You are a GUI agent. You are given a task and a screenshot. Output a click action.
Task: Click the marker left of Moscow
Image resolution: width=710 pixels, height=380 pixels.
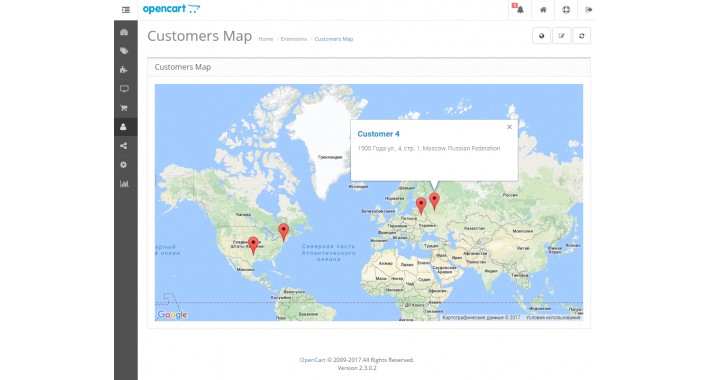(x=421, y=206)
